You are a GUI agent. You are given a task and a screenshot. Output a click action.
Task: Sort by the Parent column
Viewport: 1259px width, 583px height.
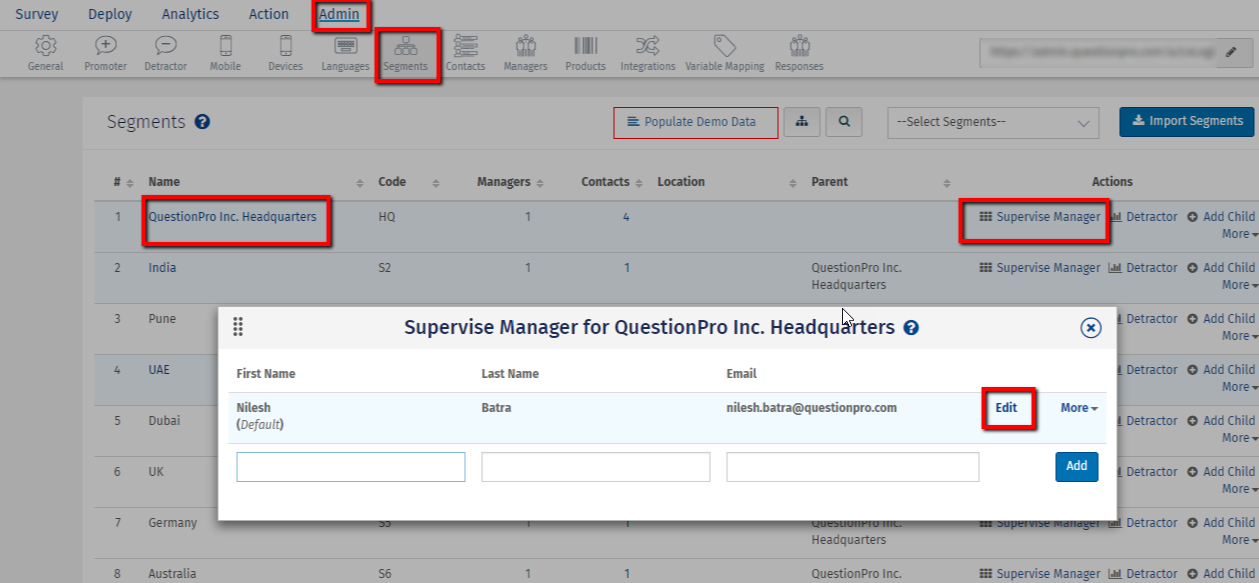(947, 183)
